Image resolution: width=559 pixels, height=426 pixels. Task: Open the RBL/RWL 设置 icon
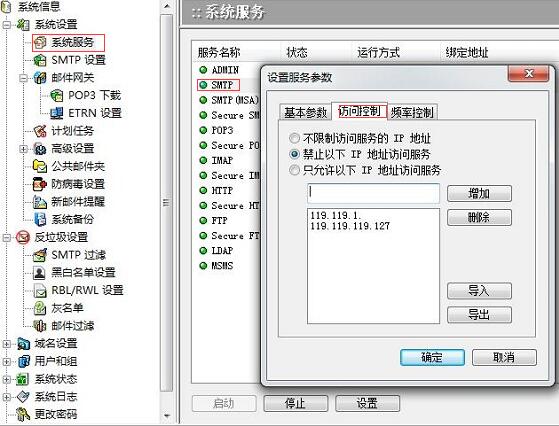40,290
